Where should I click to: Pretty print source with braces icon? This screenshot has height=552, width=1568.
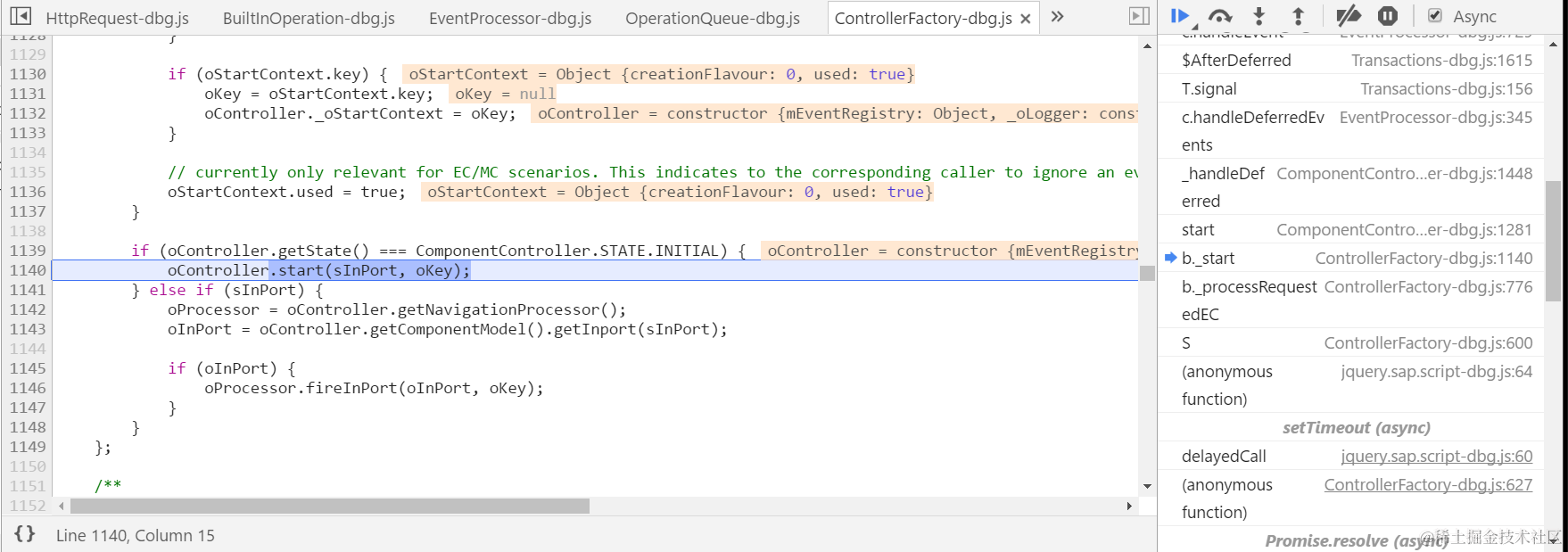pyautogui.click(x=25, y=534)
